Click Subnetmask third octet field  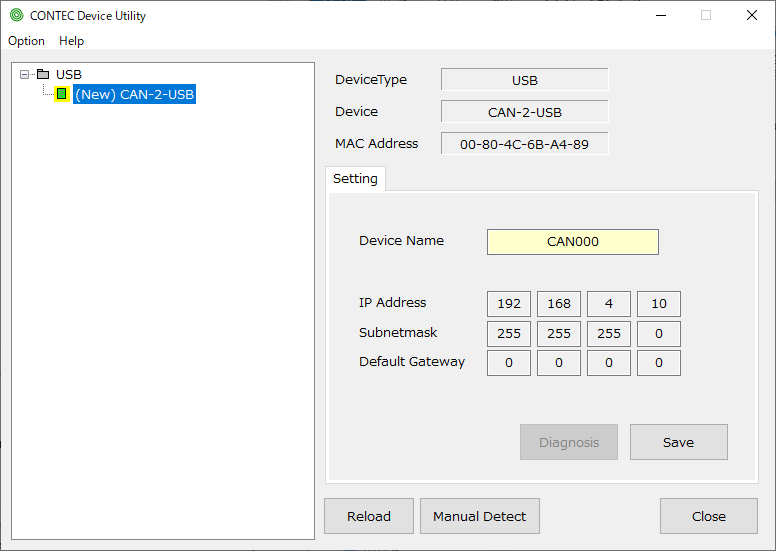point(609,334)
